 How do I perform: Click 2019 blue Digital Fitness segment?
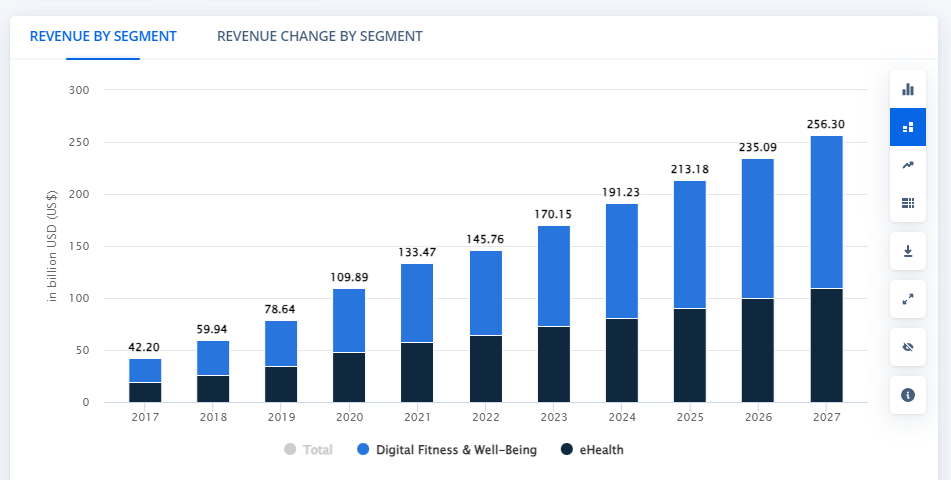click(x=281, y=343)
